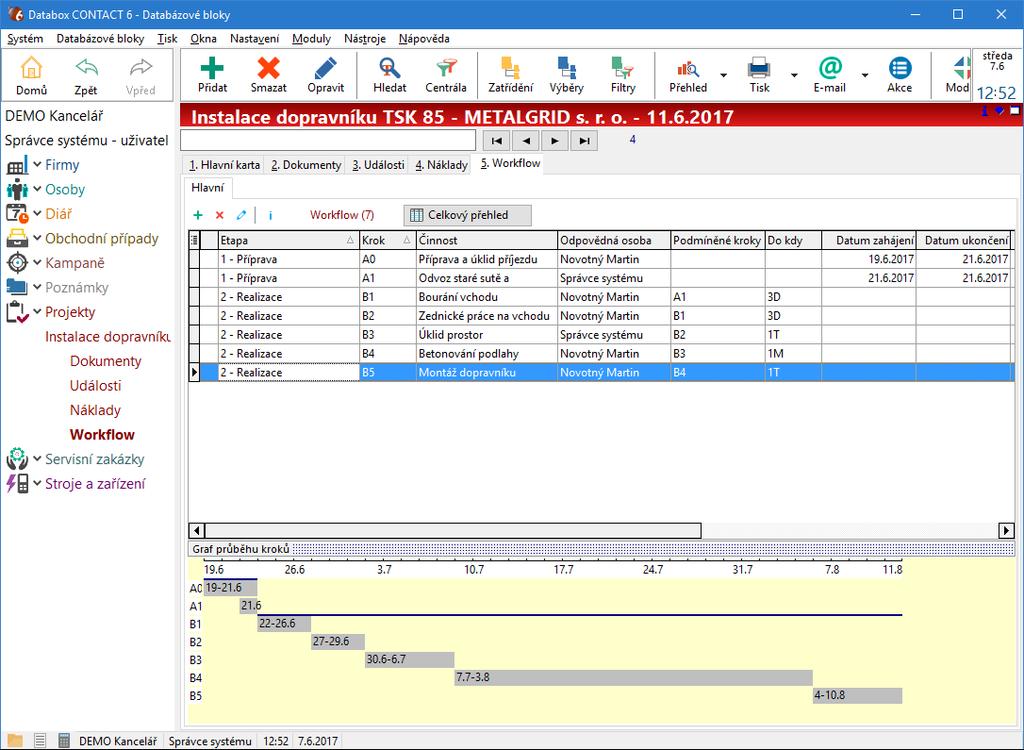The image size is (1024, 750).
Task: Click the calculator icon in status bar
Action: (x=63, y=741)
